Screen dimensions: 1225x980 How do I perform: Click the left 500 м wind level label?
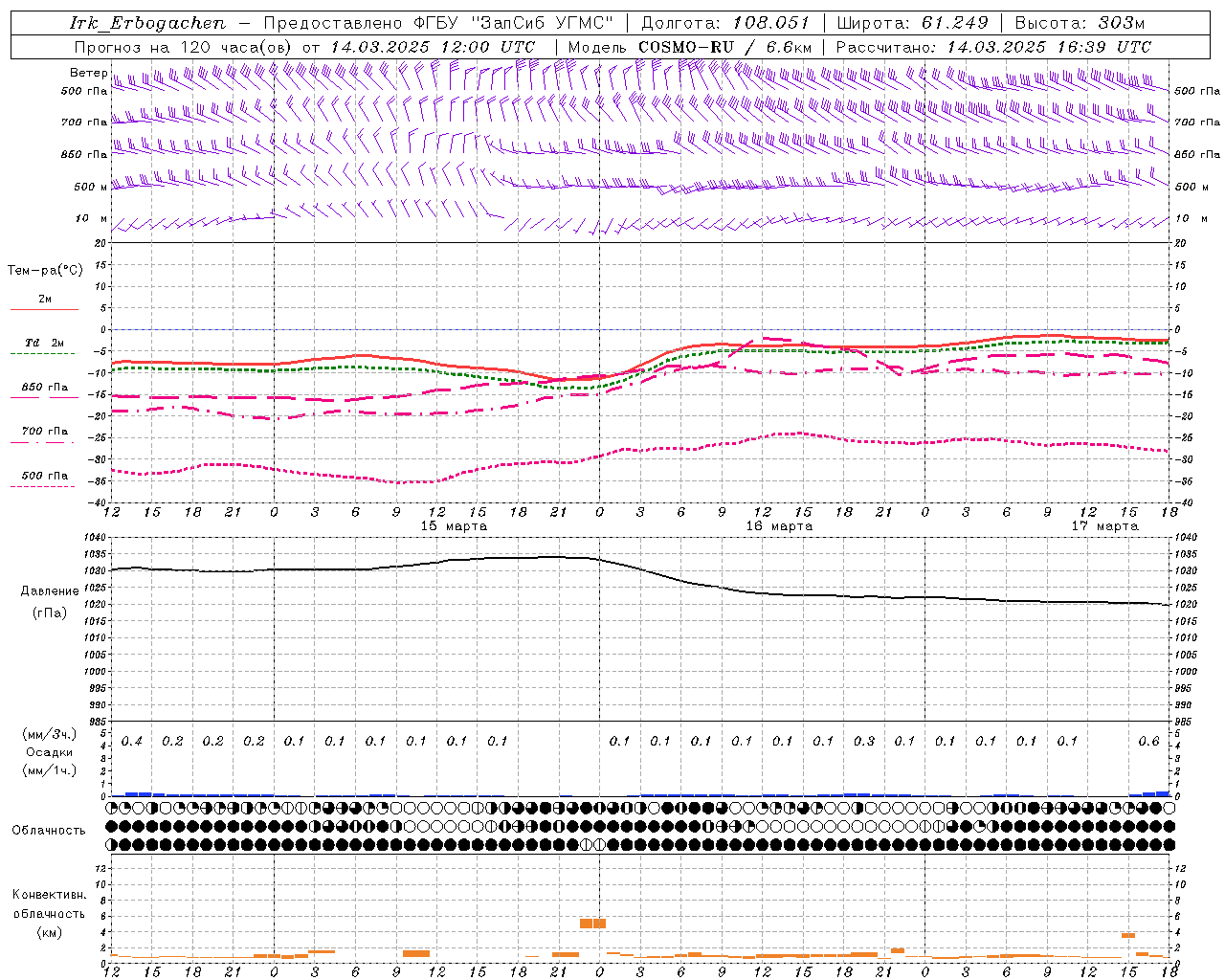[91, 187]
